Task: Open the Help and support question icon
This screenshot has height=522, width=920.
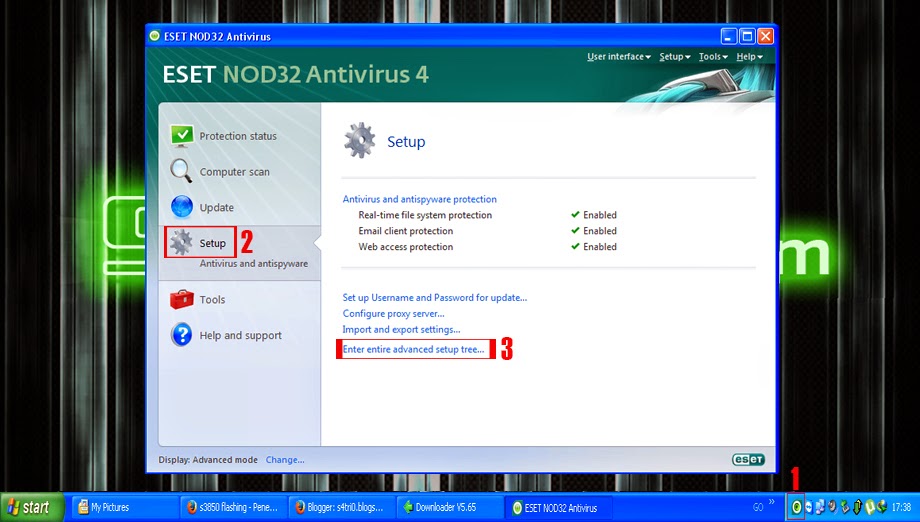Action: pyautogui.click(x=182, y=335)
